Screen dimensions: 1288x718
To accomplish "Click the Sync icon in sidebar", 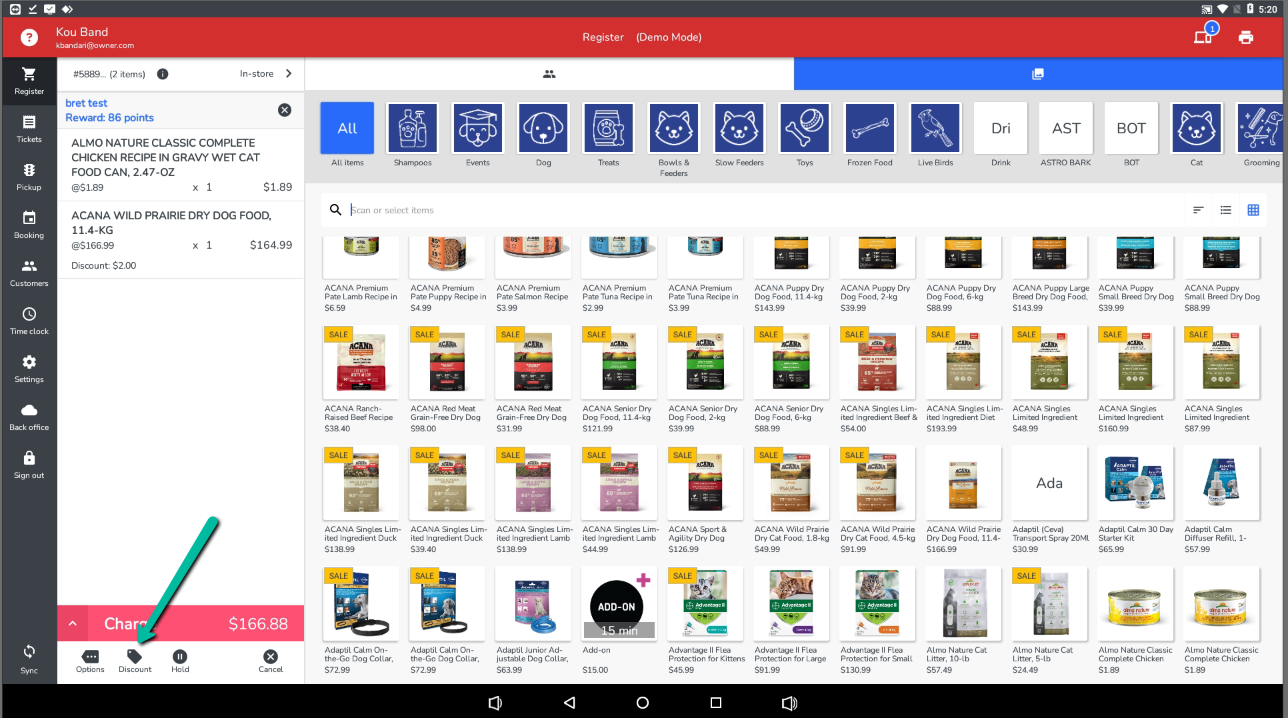I will point(29,651).
